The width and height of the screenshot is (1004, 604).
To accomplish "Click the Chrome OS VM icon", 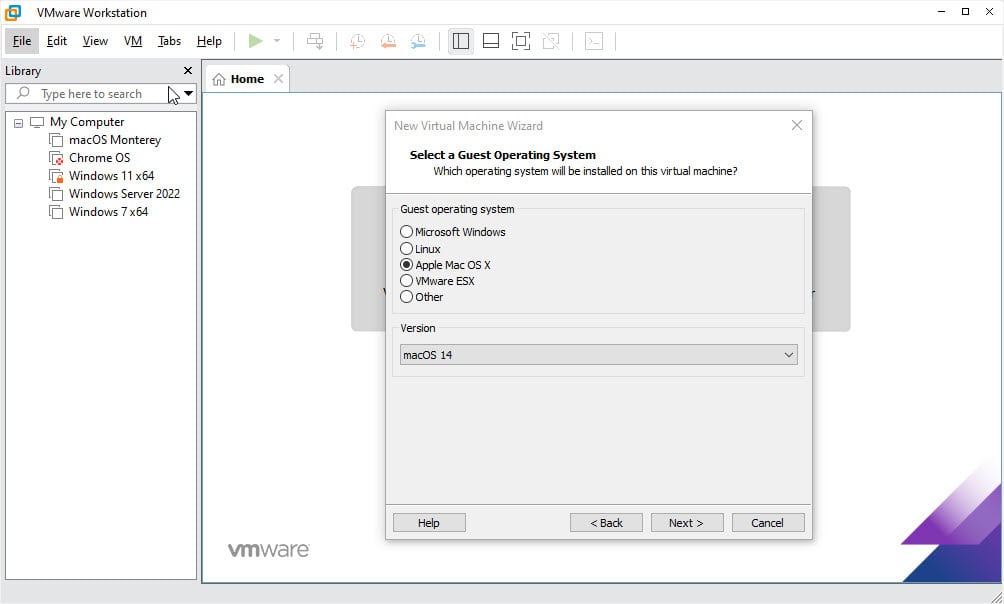I will [x=56, y=158].
